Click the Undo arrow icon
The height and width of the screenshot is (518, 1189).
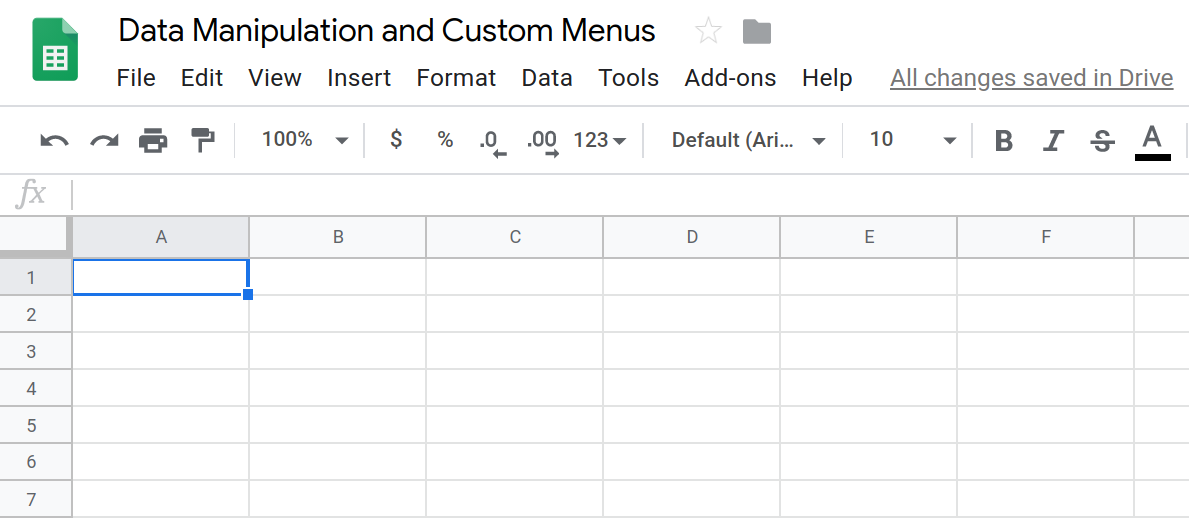click(x=54, y=141)
